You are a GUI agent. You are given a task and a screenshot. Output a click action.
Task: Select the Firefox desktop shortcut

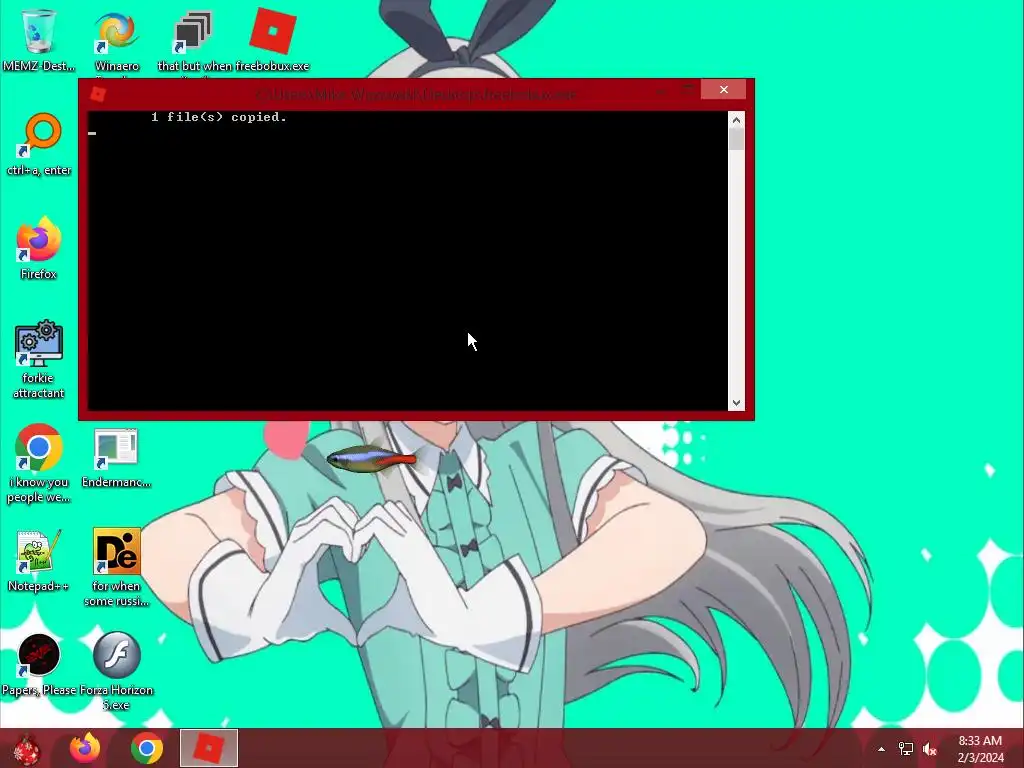pyautogui.click(x=39, y=248)
